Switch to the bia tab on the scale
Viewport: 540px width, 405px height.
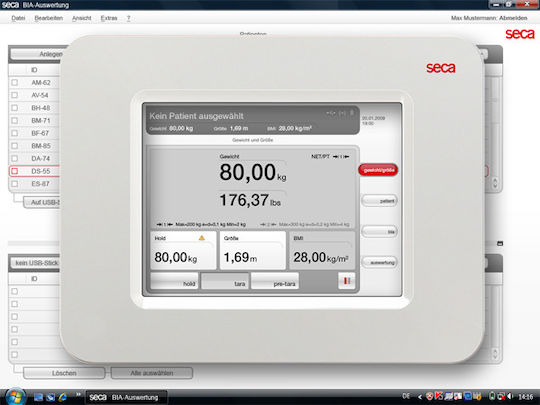379,232
